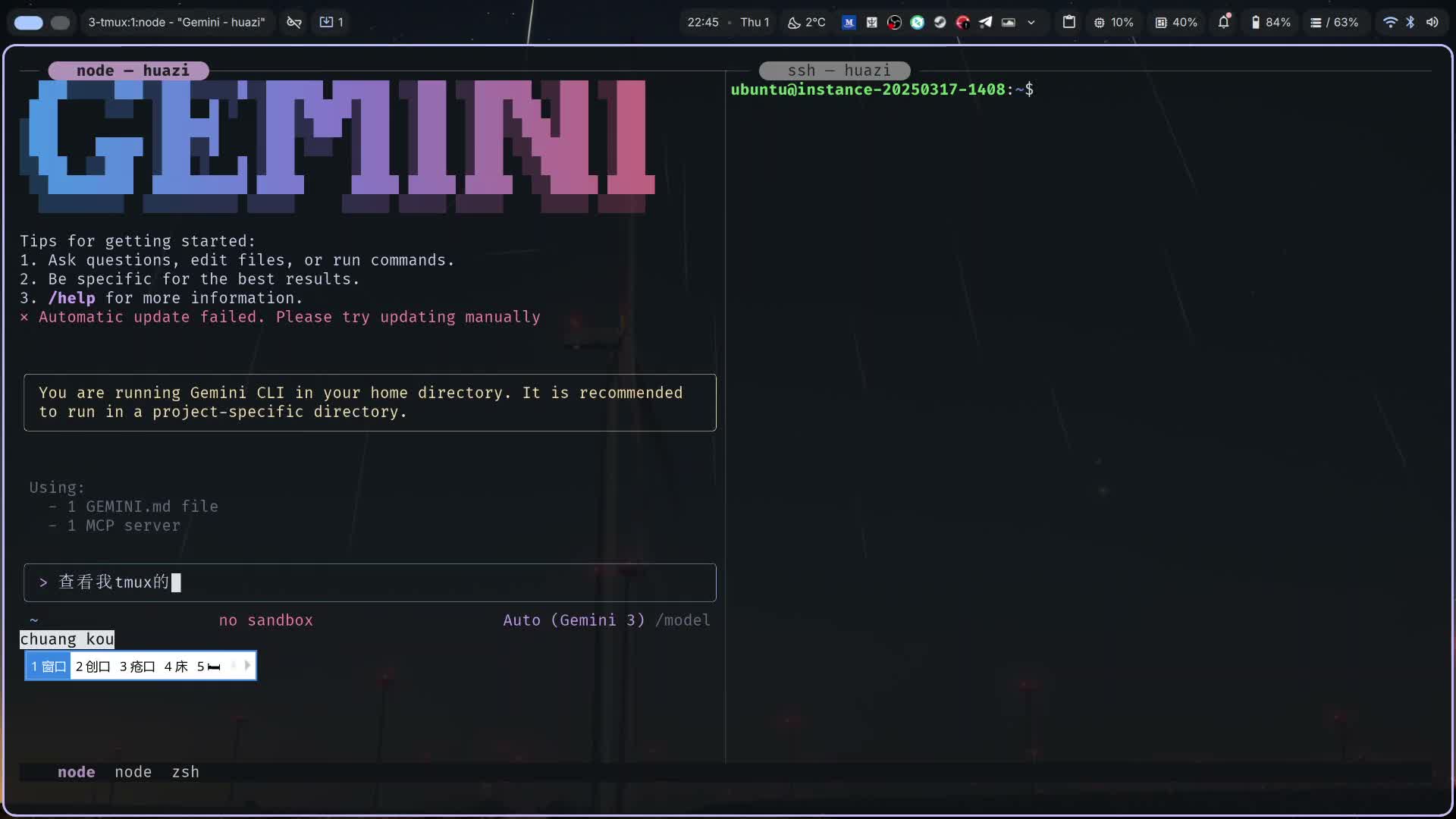Open the Bluetooth icon
Image resolution: width=1456 pixels, height=819 pixels.
(1410, 23)
